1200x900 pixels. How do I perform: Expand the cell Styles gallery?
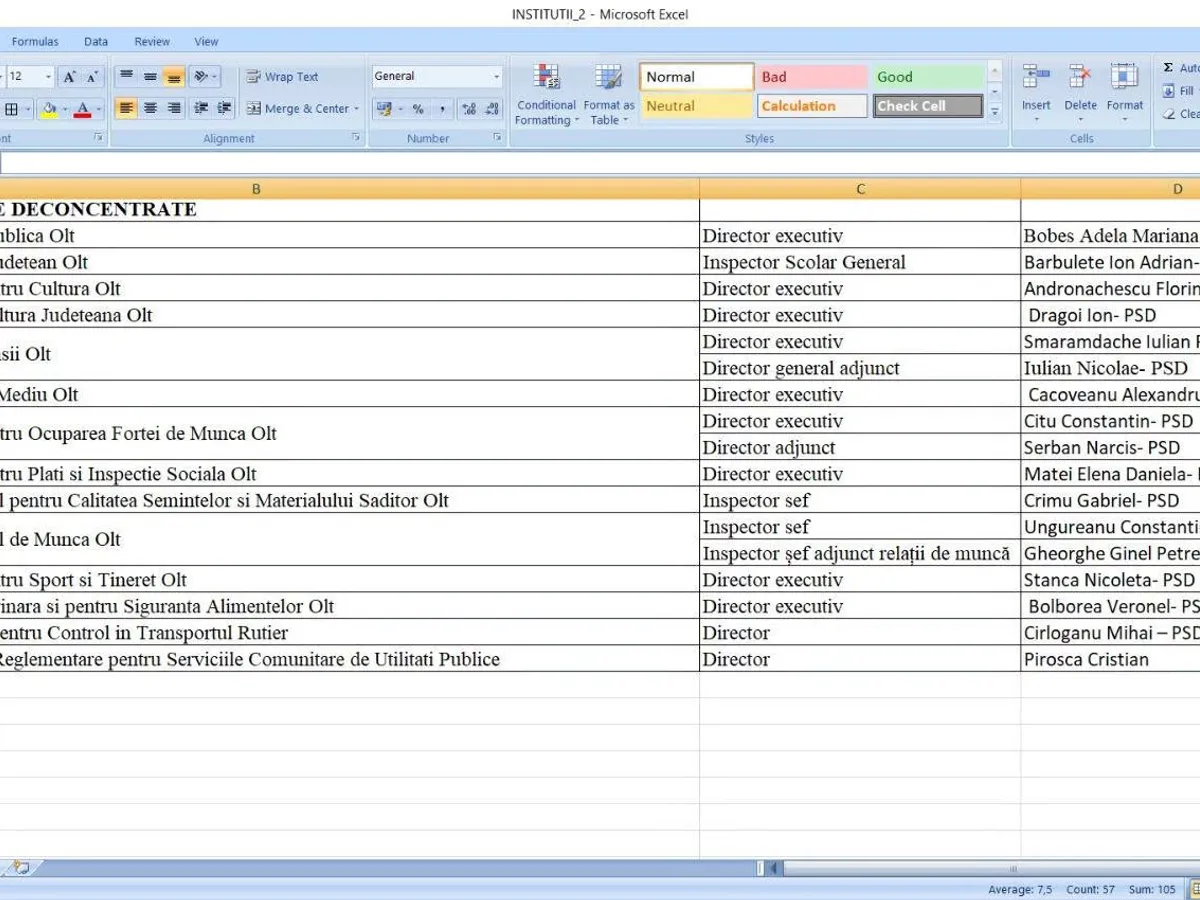tap(995, 113)
